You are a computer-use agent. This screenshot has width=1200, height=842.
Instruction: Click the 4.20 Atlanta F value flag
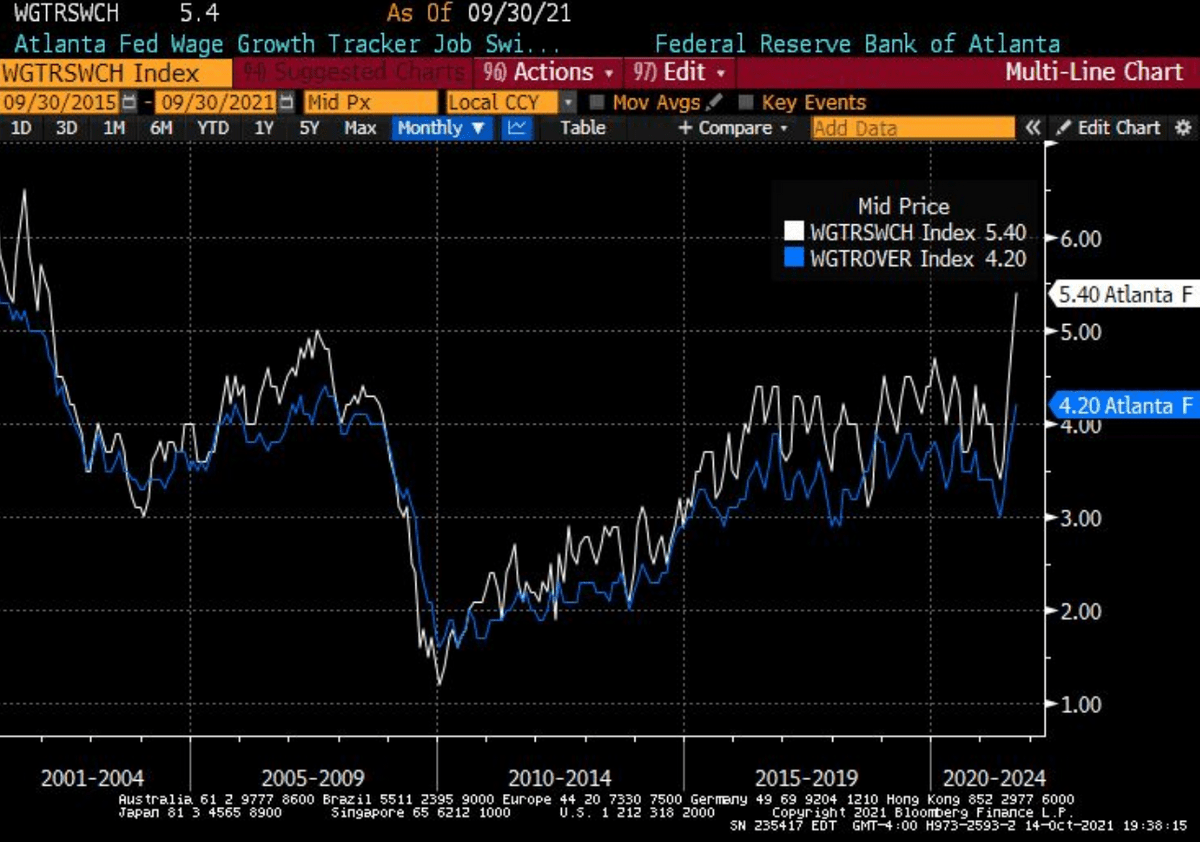click(1126, 406)
